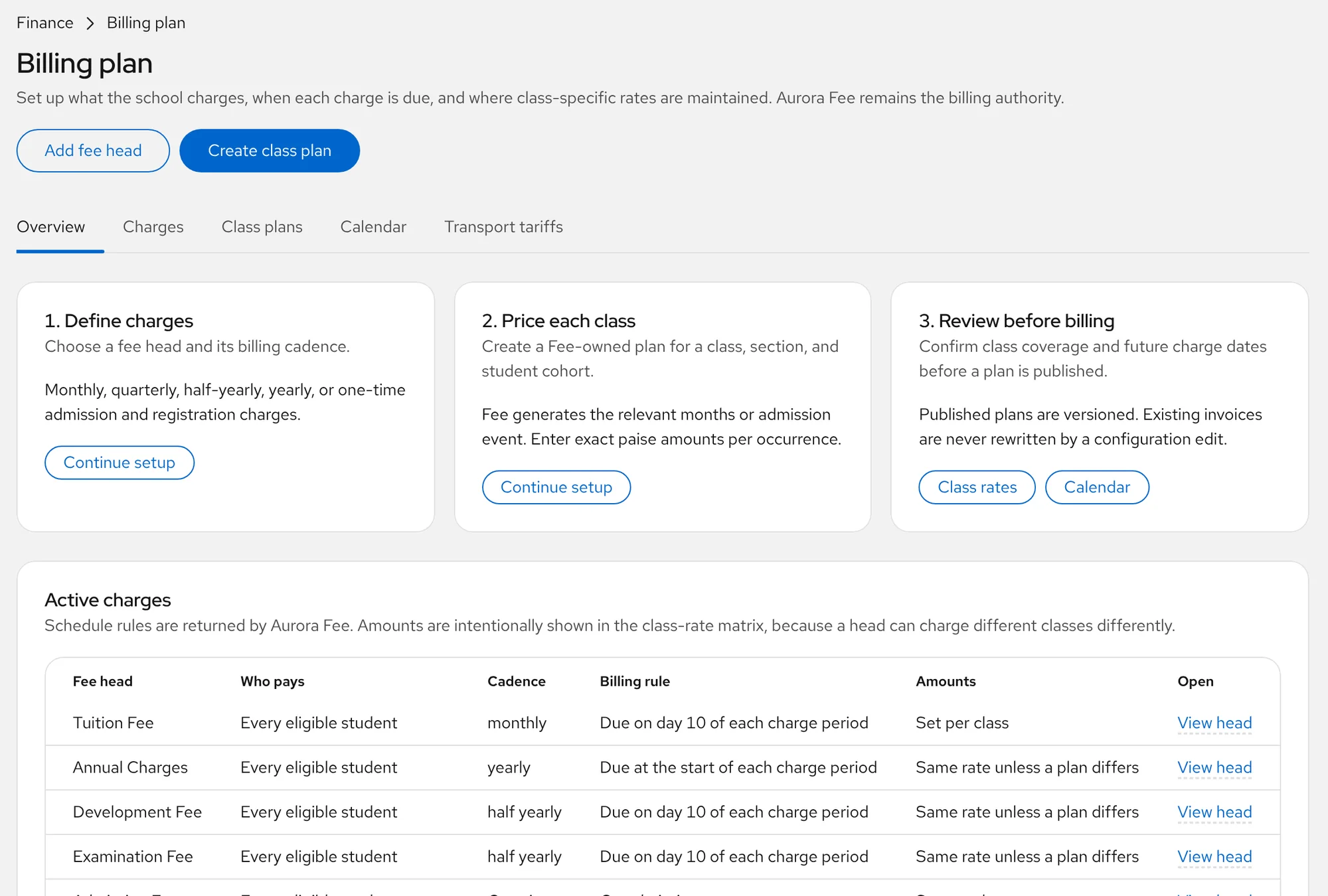Click the Add fee head button
The width and height of the screenshot is (1328, 896).
93,151
